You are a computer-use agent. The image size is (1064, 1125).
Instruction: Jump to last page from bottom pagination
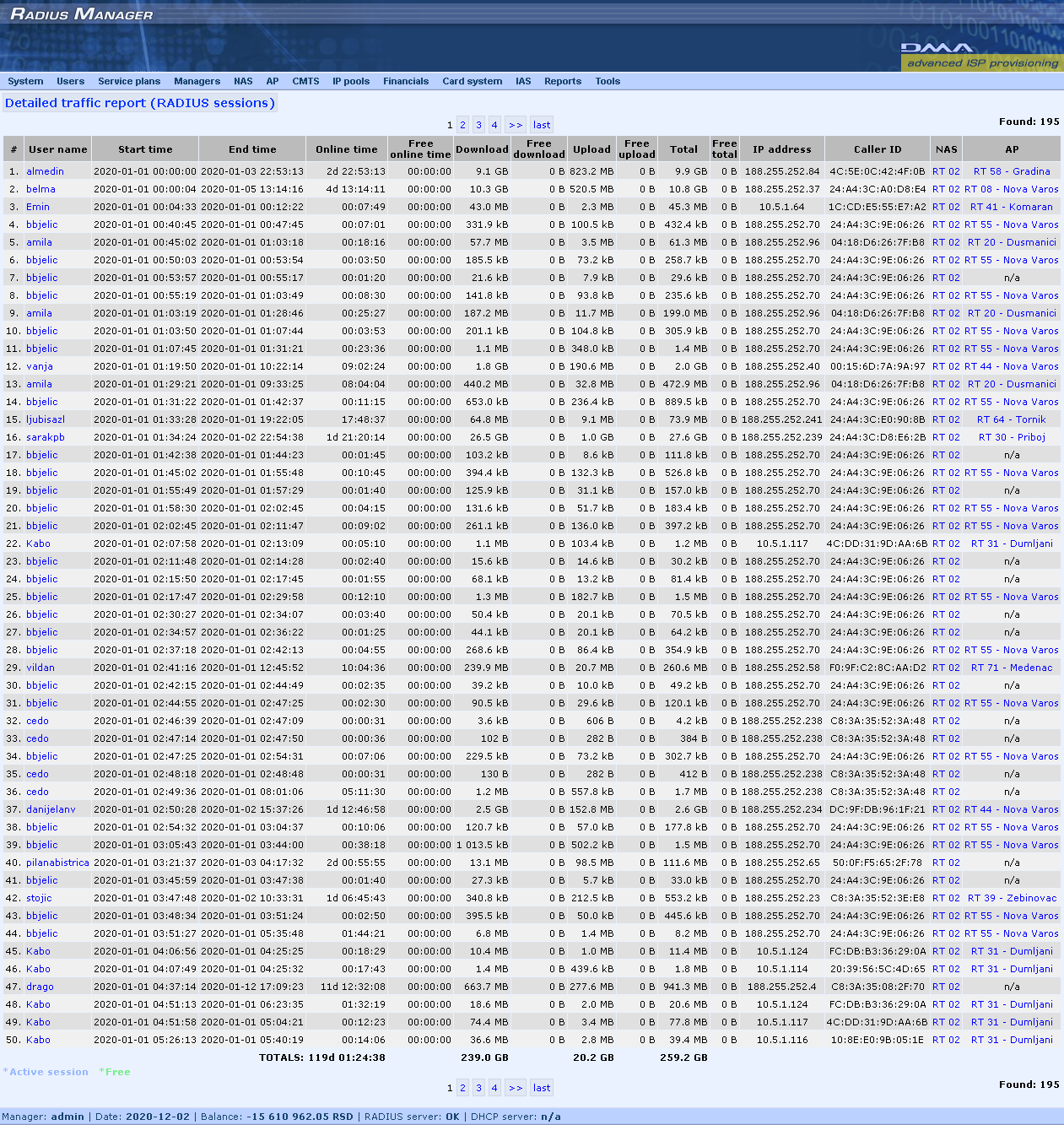pyautogui.click(x=542, y=1088)
